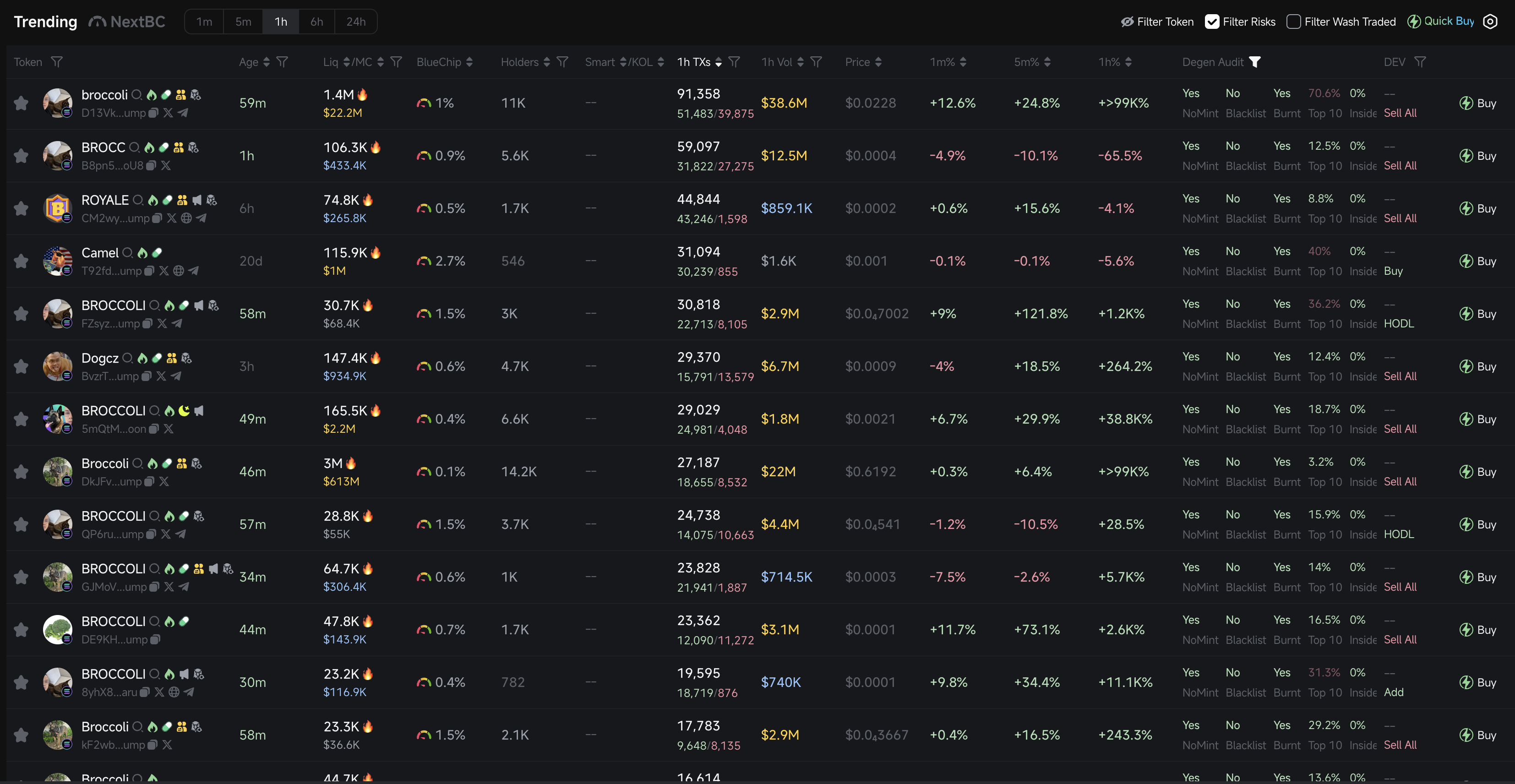This screenshot has width=1515, height=784.
Task: Sort the table by Holders
Action: [546, 62]
